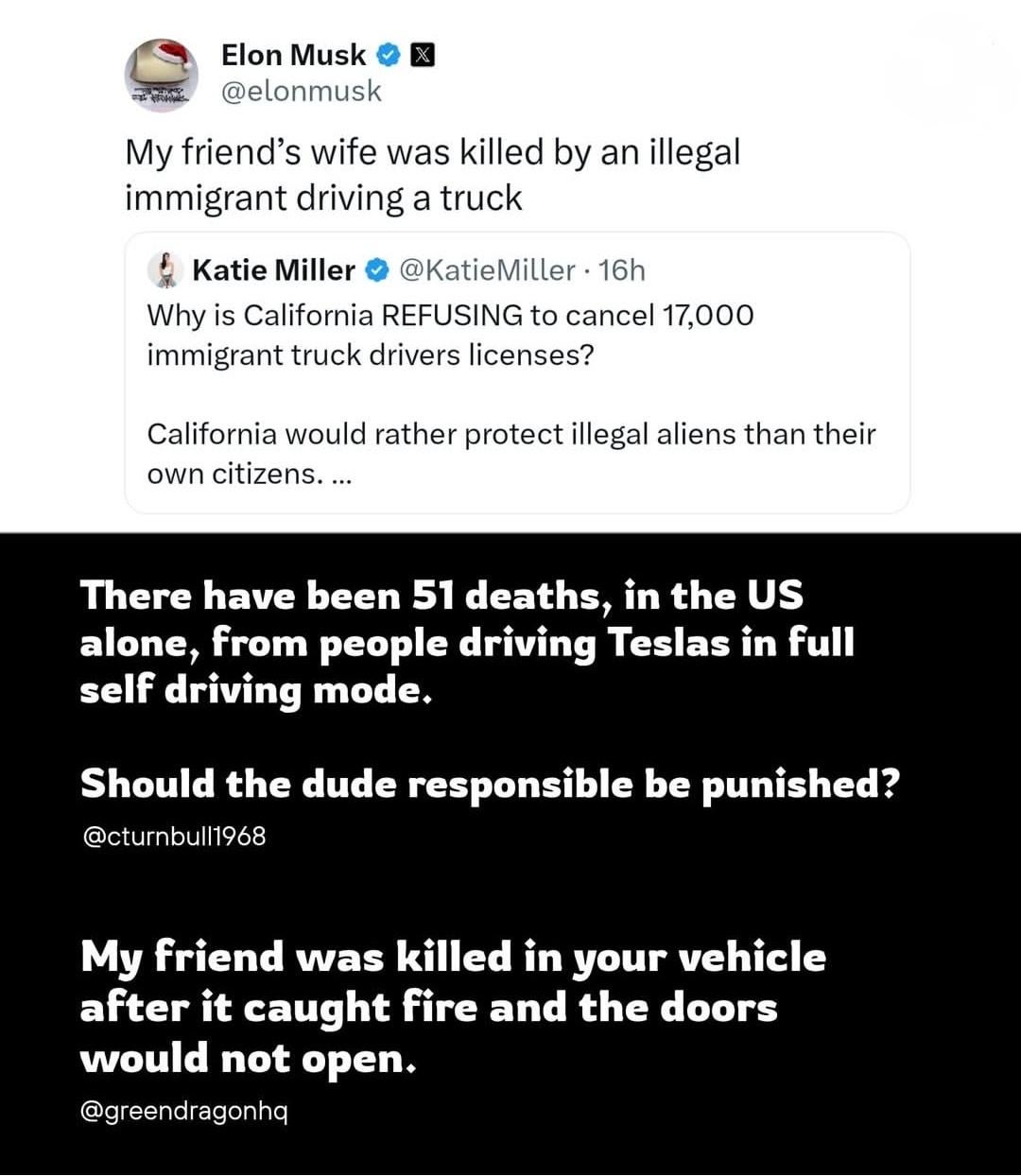Open Elon Musk's profile avatar
This screenshot has width=1021, height=1176.
[x=161, y=75]
